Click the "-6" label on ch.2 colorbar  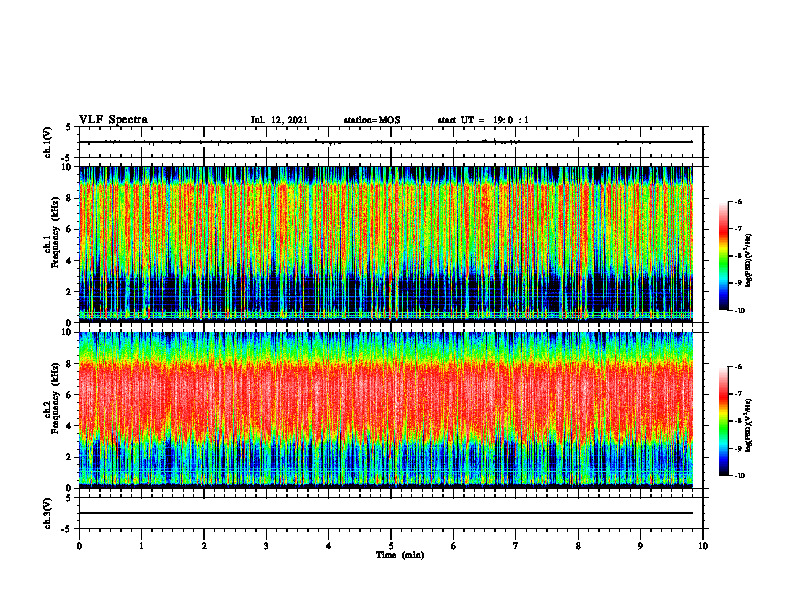coord(738,367)
